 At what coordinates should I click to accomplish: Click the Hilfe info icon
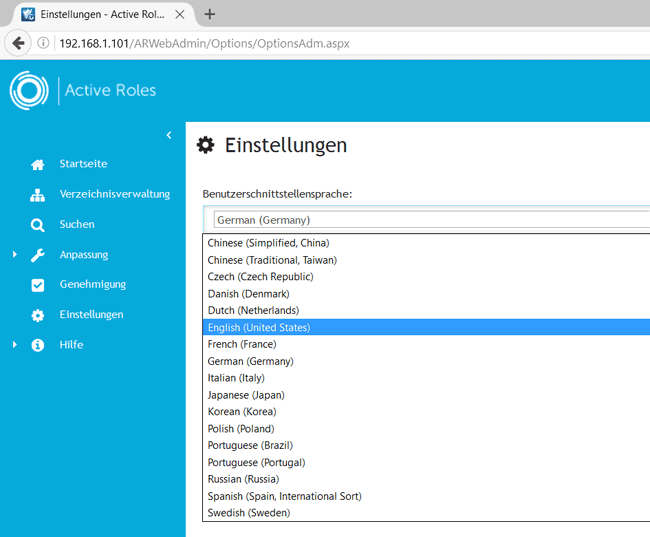pyautogui.click(x=38, y=345)
